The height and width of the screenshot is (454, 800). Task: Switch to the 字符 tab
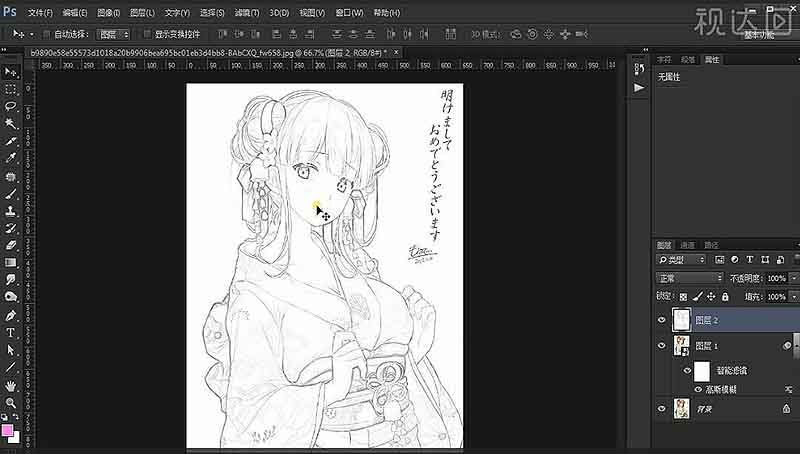tap(664, 60)
